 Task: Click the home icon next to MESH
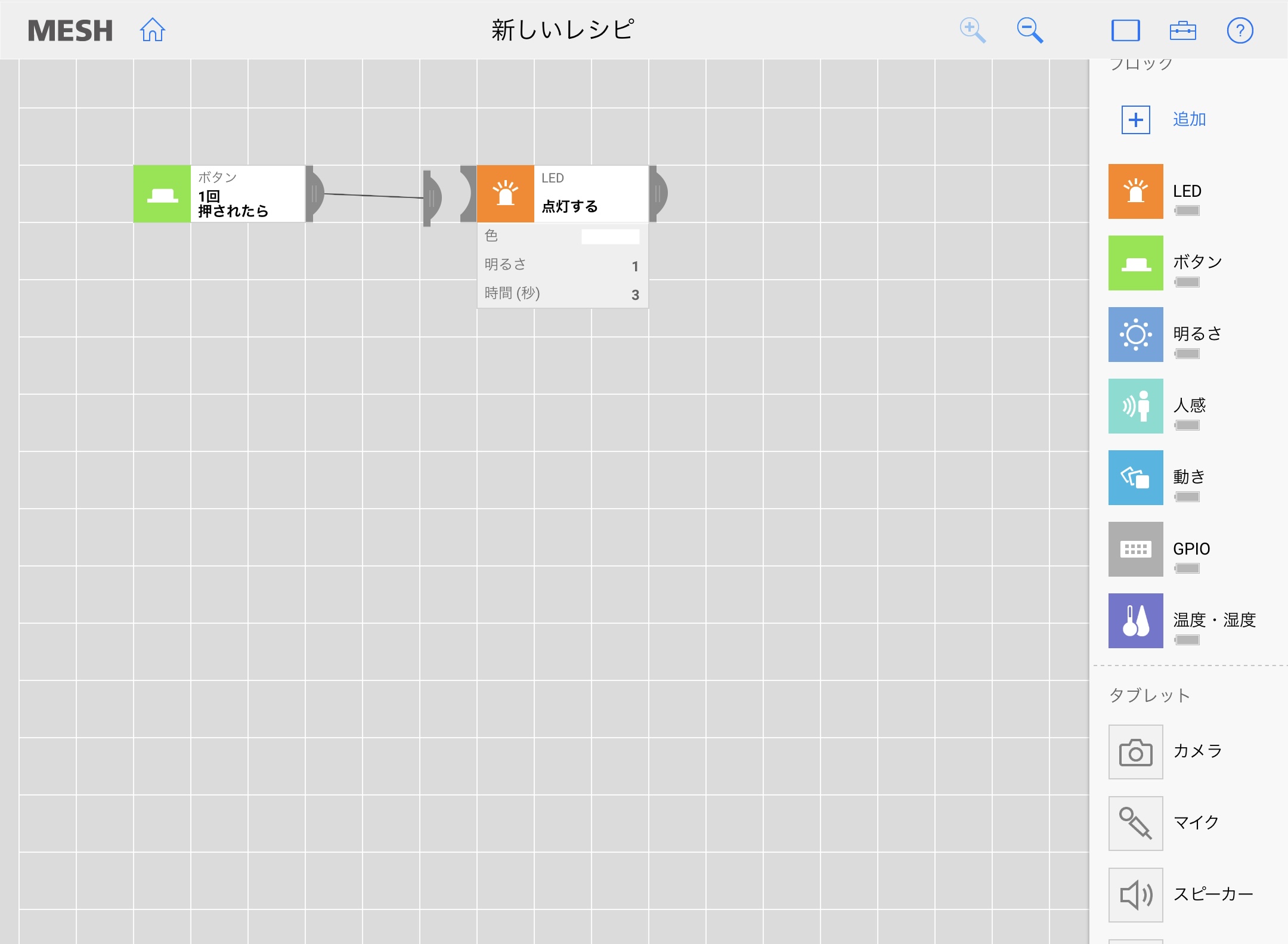coord(153,30)
